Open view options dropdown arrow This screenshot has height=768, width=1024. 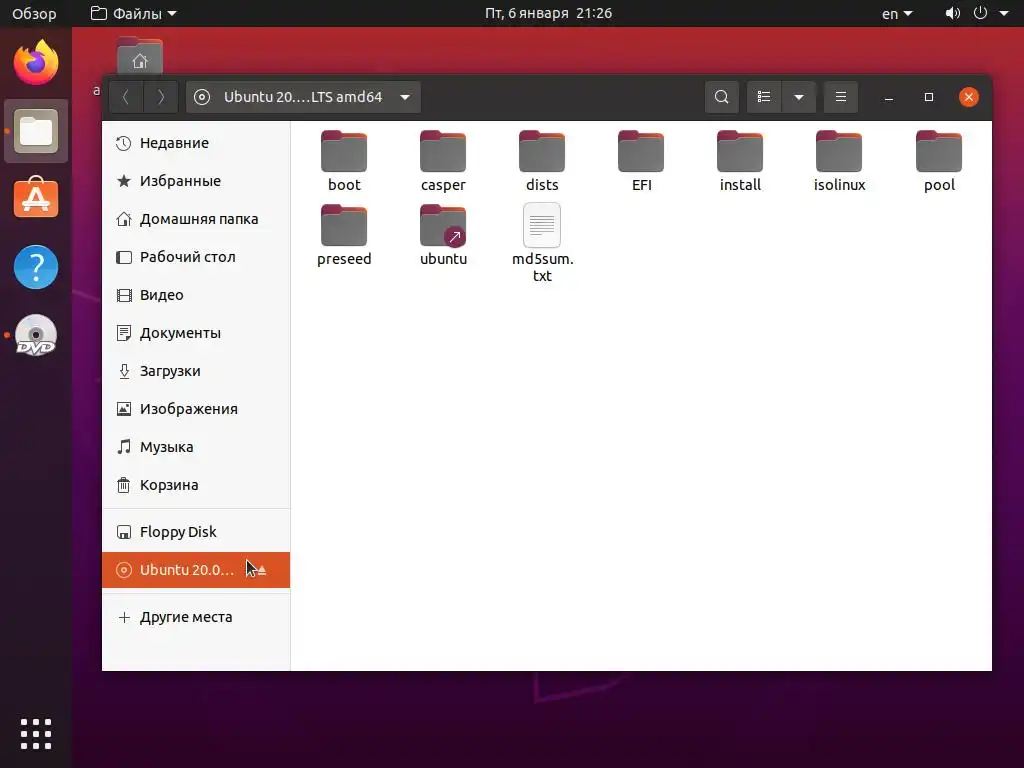coord(799,97)
